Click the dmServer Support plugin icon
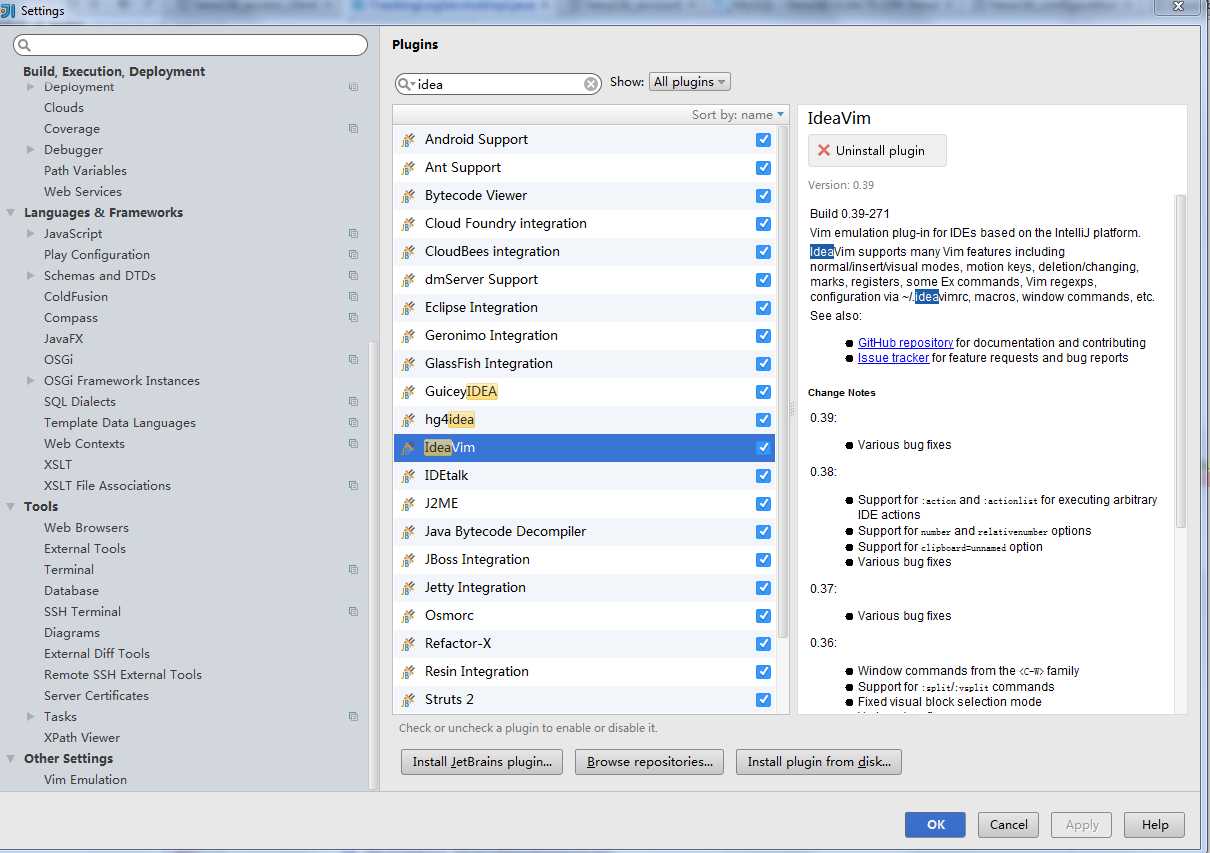1210x853 pixels. (x=408, y=280)
